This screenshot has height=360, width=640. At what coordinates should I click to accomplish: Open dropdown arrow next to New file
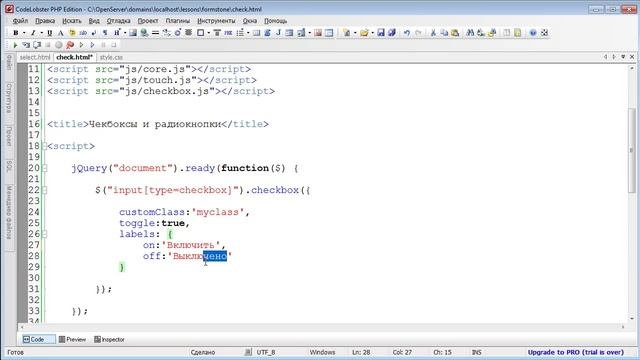tap(355, 33)
